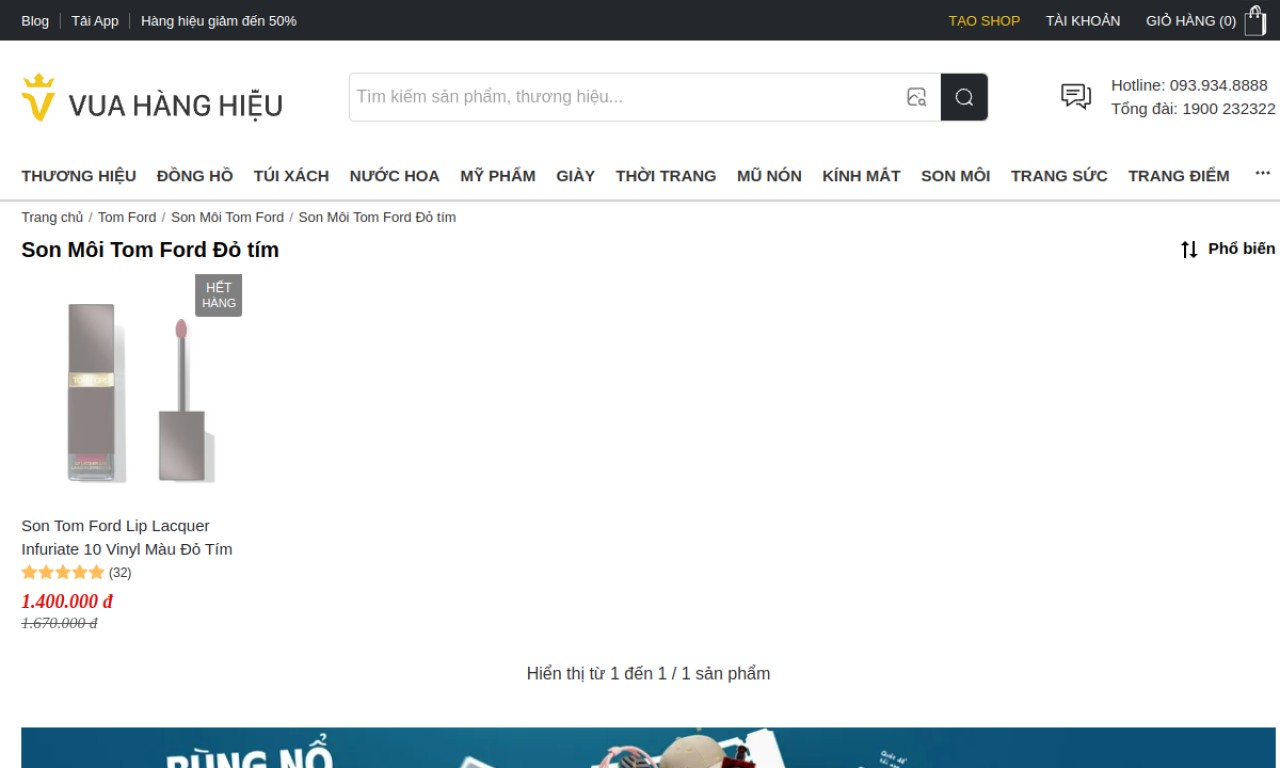The image size is (1280, 768).
Task: Select the KÍNH MẮT menu item
Action: click(861, 176)
